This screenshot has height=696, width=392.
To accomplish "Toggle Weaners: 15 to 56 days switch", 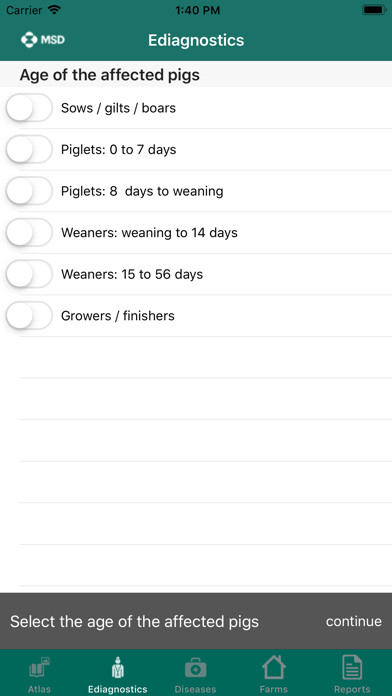I will [x=29, y=274].
